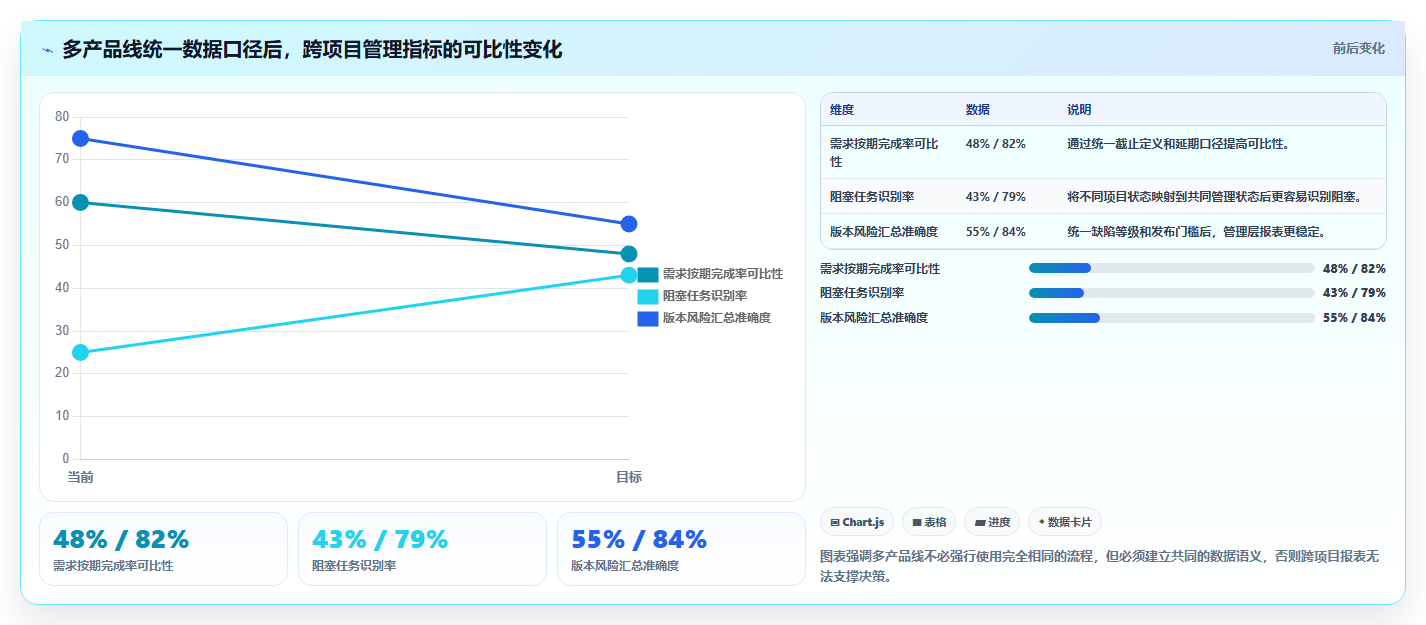
Task: Click the lightning icon beside the title
Action: point(48,50)
